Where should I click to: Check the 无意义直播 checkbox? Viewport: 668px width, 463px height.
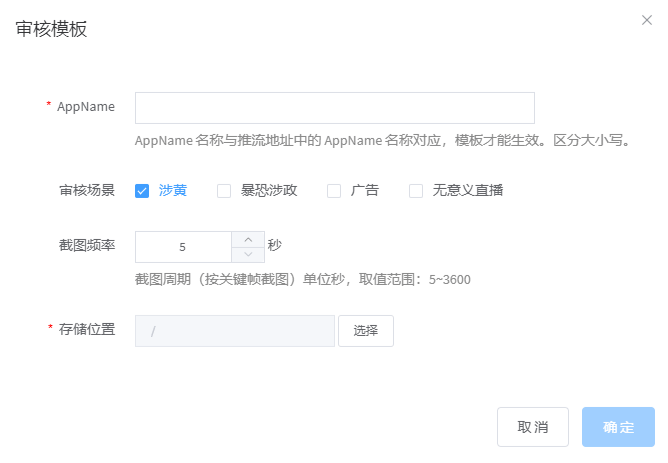[x=416, y=191]
